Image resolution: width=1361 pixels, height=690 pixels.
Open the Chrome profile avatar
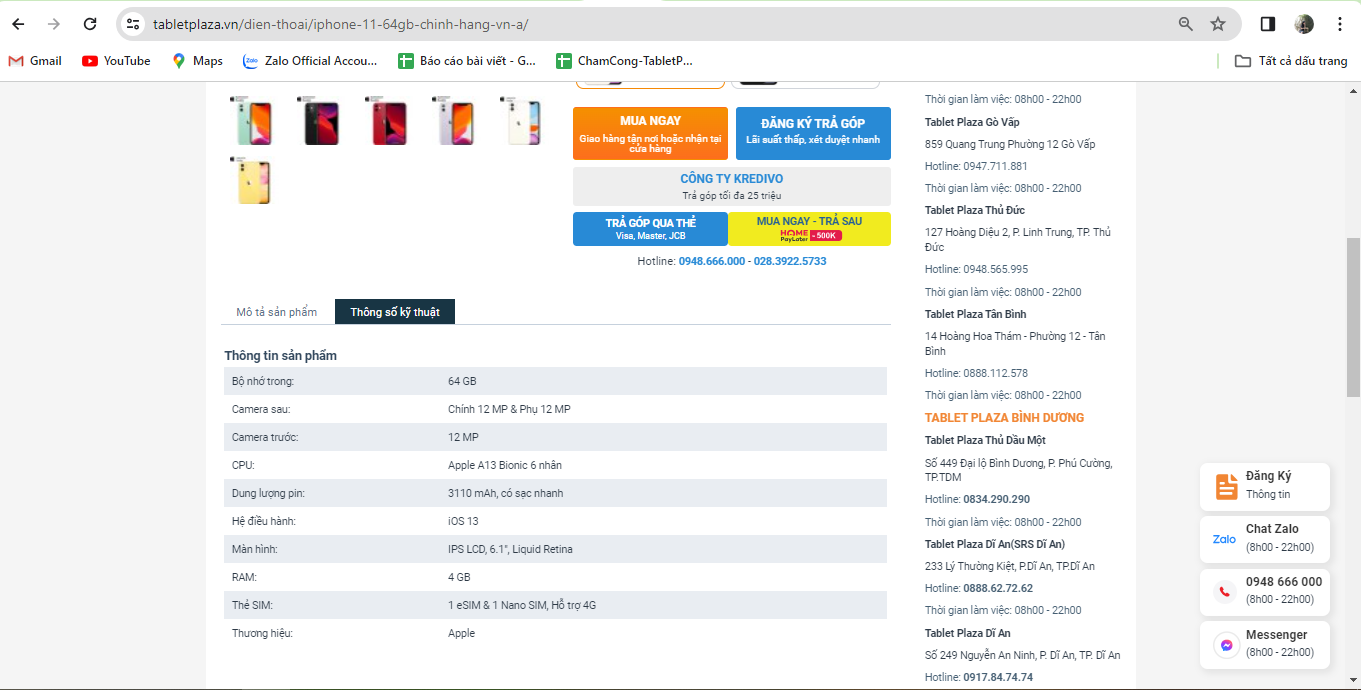(x=1304, y=24)
